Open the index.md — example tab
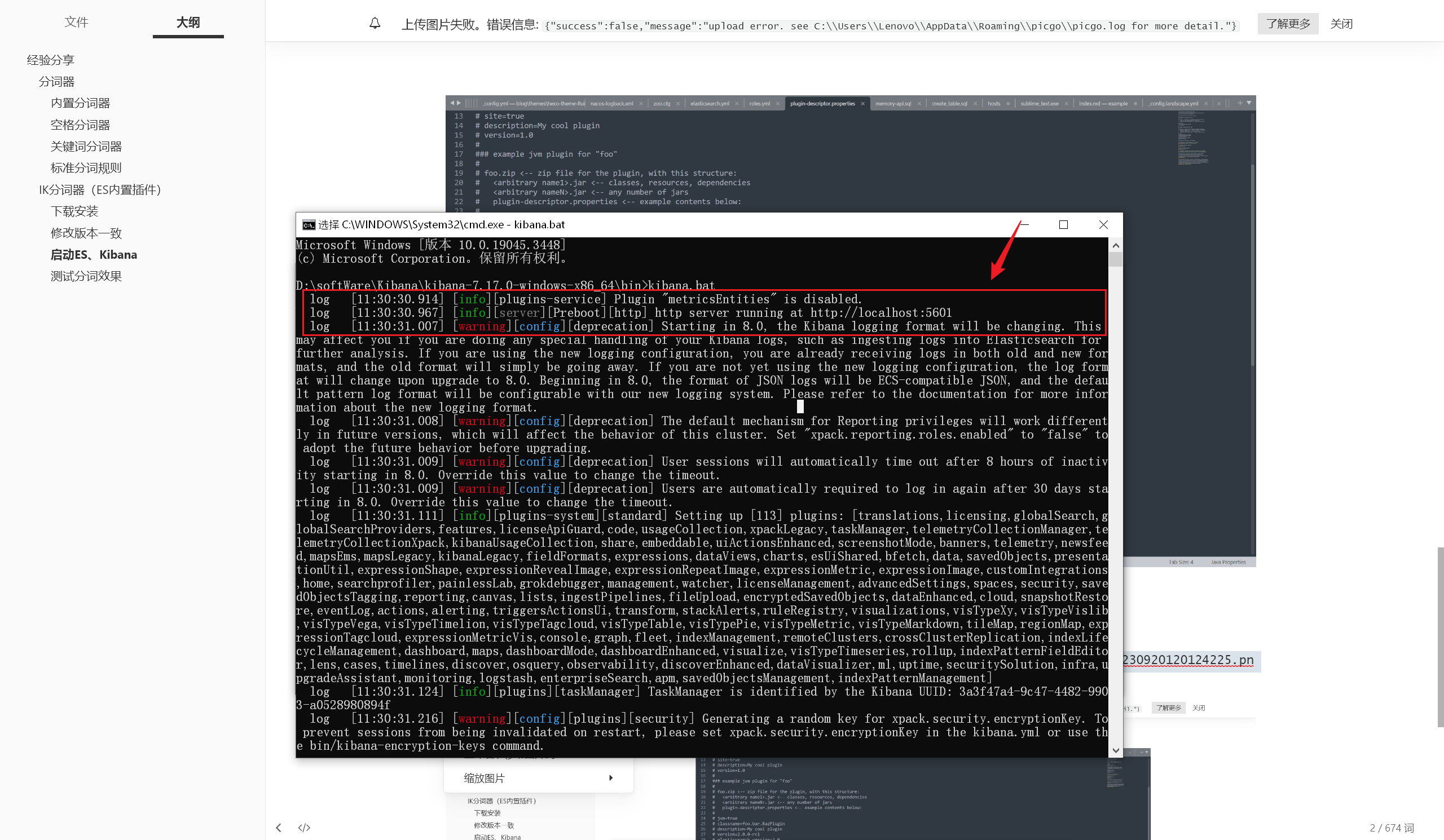 [1103, 104]
